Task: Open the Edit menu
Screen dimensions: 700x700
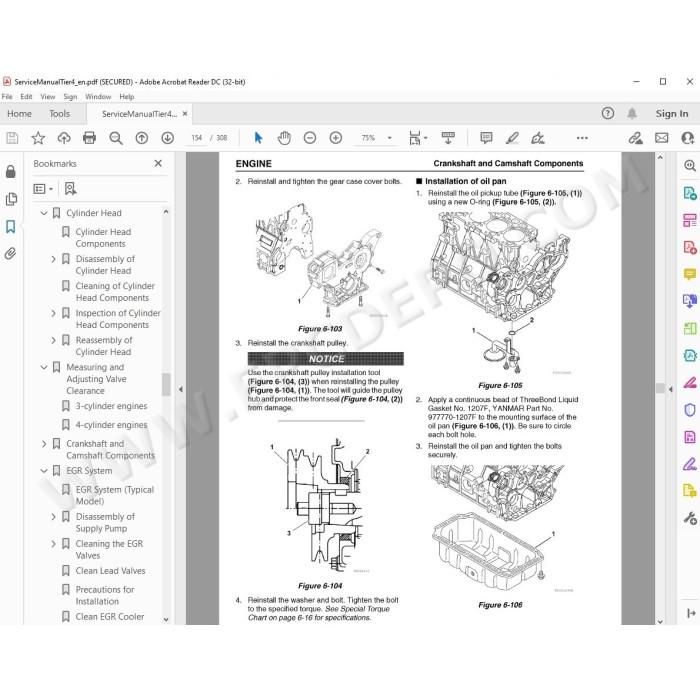Action: tap(26, 96)
